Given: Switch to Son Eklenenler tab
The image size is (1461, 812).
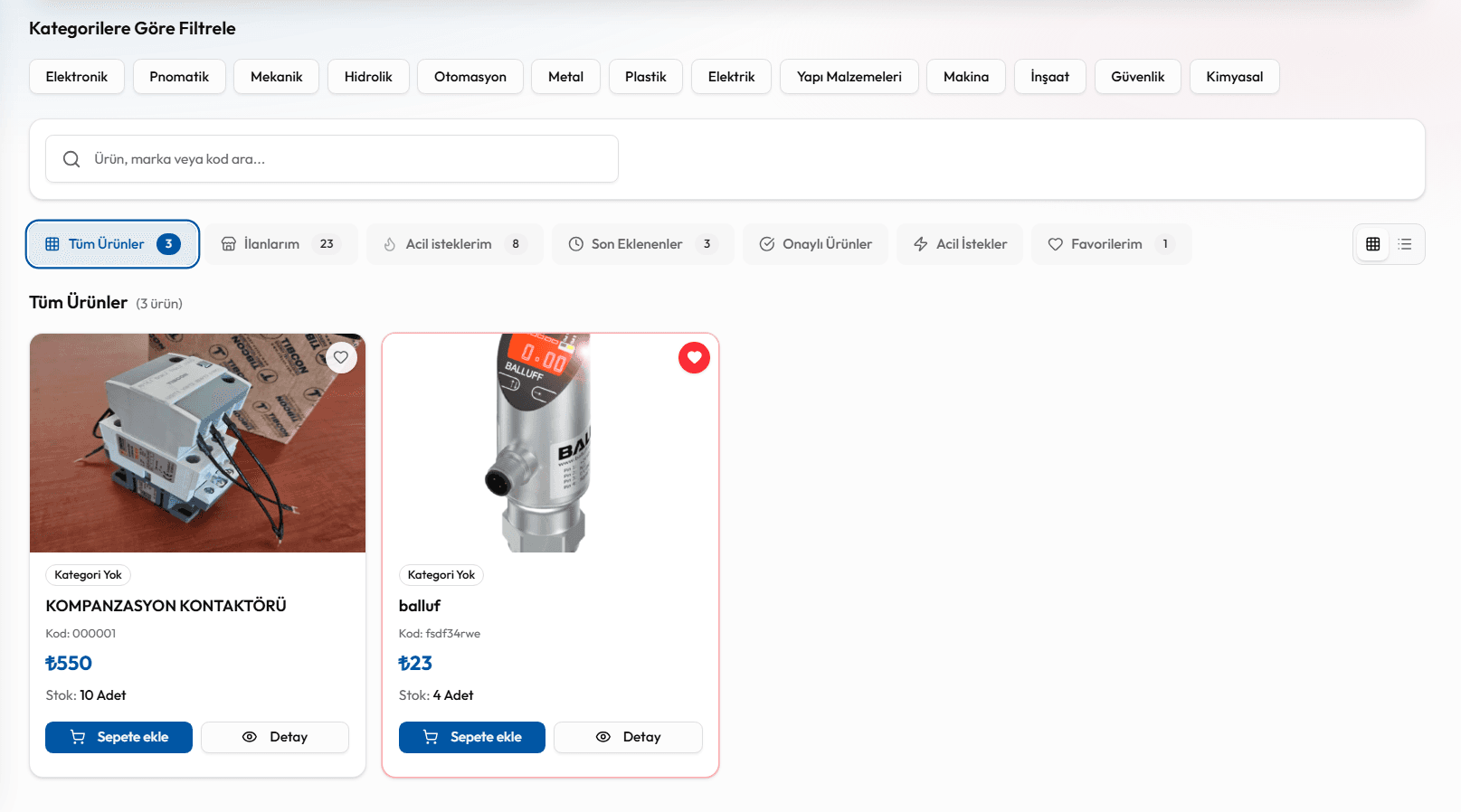Looking at the screenshot, I should 643,244.
